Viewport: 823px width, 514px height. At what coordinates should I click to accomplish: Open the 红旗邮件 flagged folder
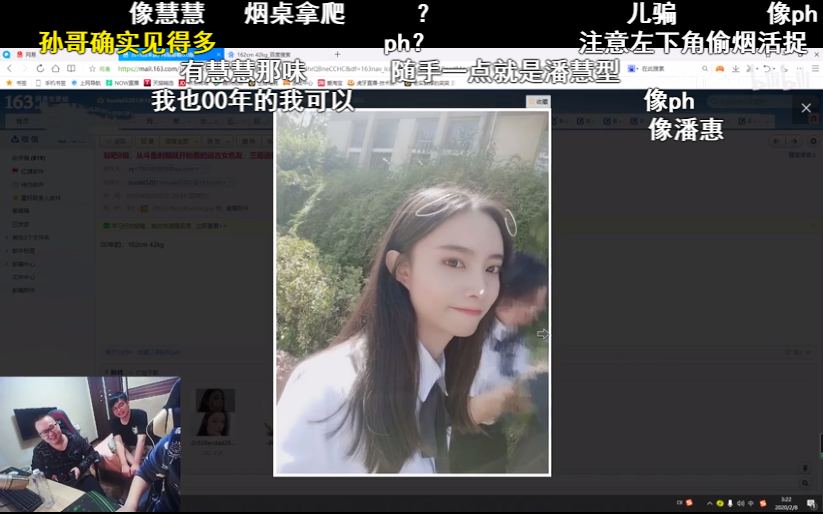[x=28, y=171]
